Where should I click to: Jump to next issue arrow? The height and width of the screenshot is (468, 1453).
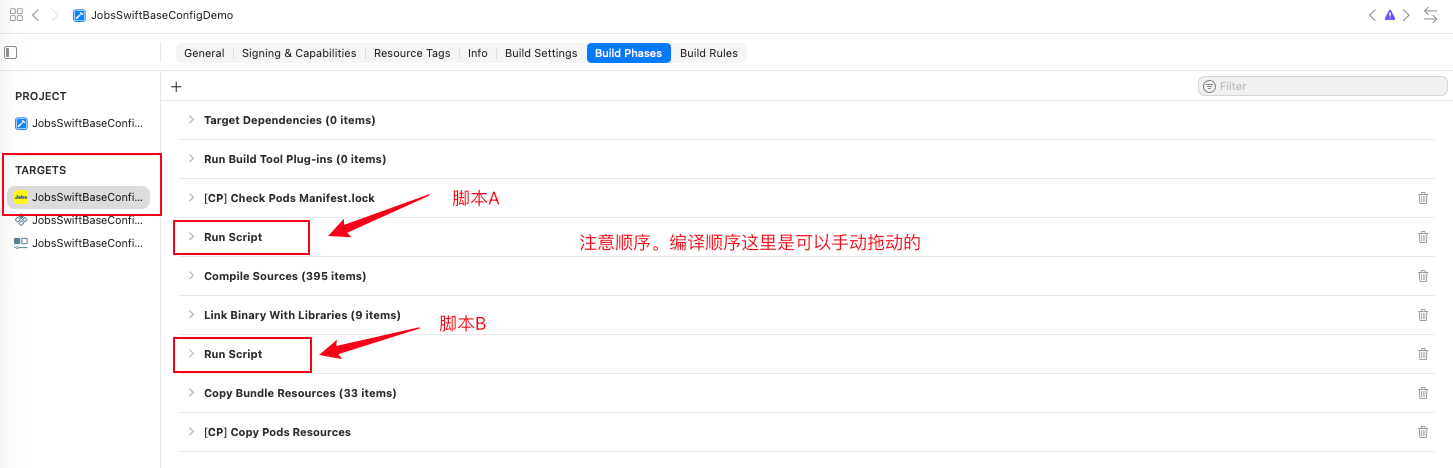click(1407, 15)
